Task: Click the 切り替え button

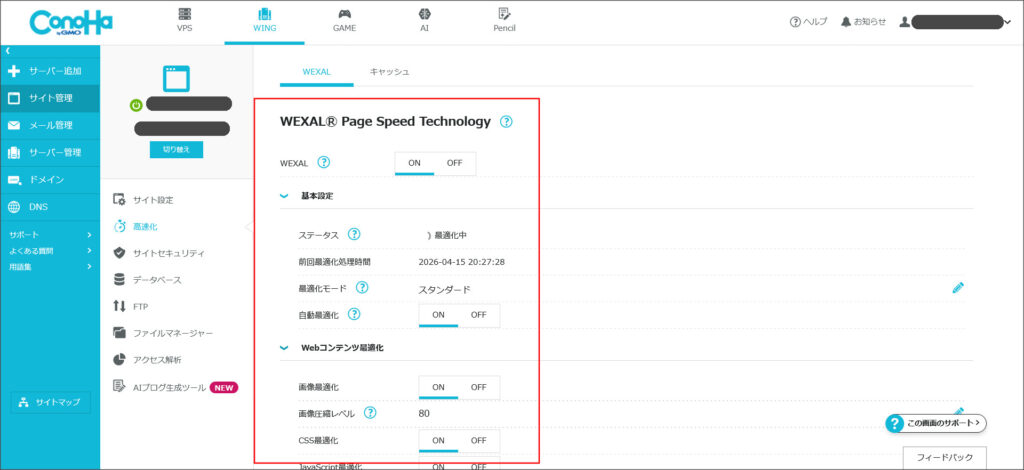Action: pyautogui.click(x=176, y=149)
